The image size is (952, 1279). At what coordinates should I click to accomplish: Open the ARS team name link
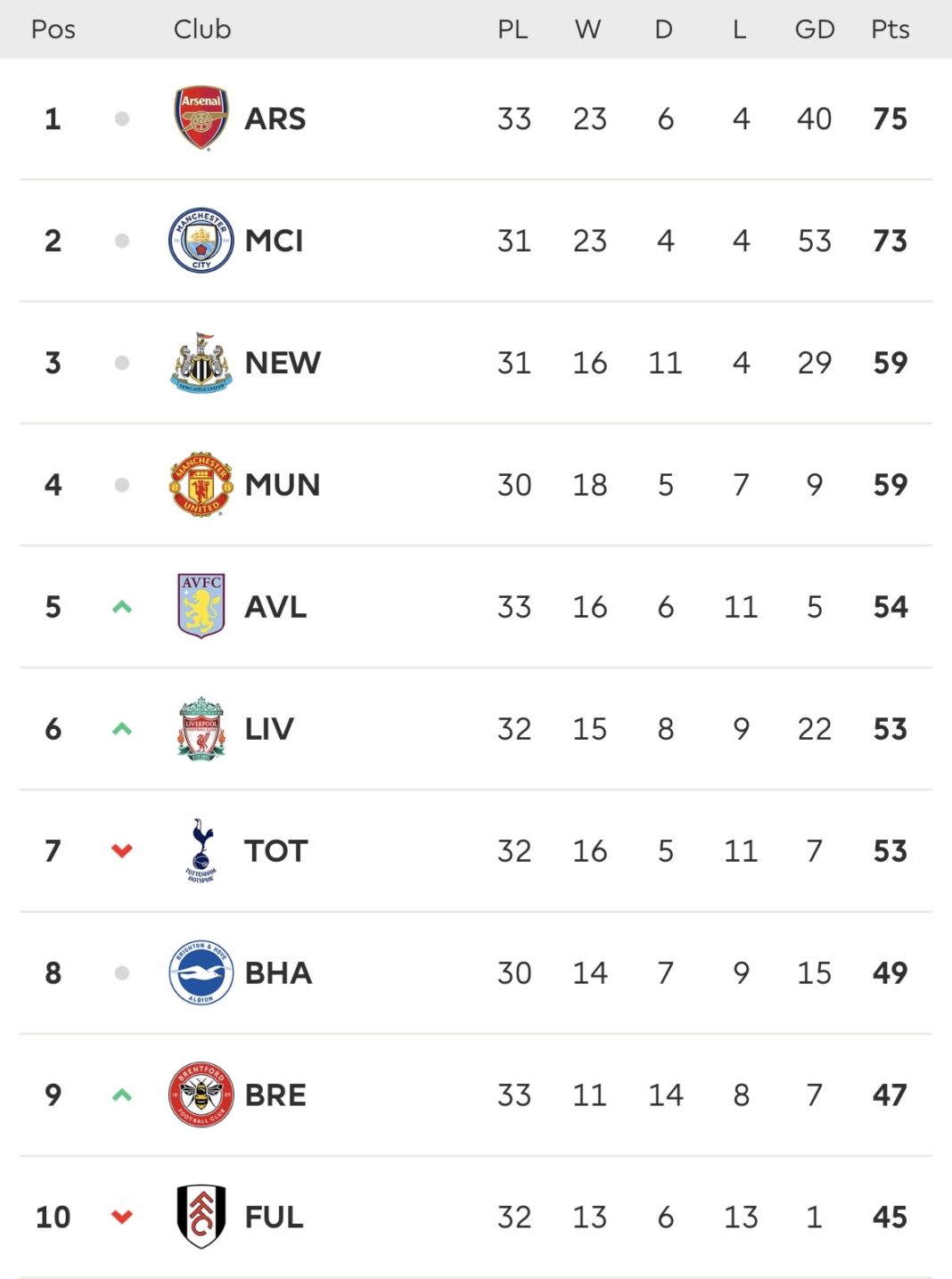pos(275,119)
